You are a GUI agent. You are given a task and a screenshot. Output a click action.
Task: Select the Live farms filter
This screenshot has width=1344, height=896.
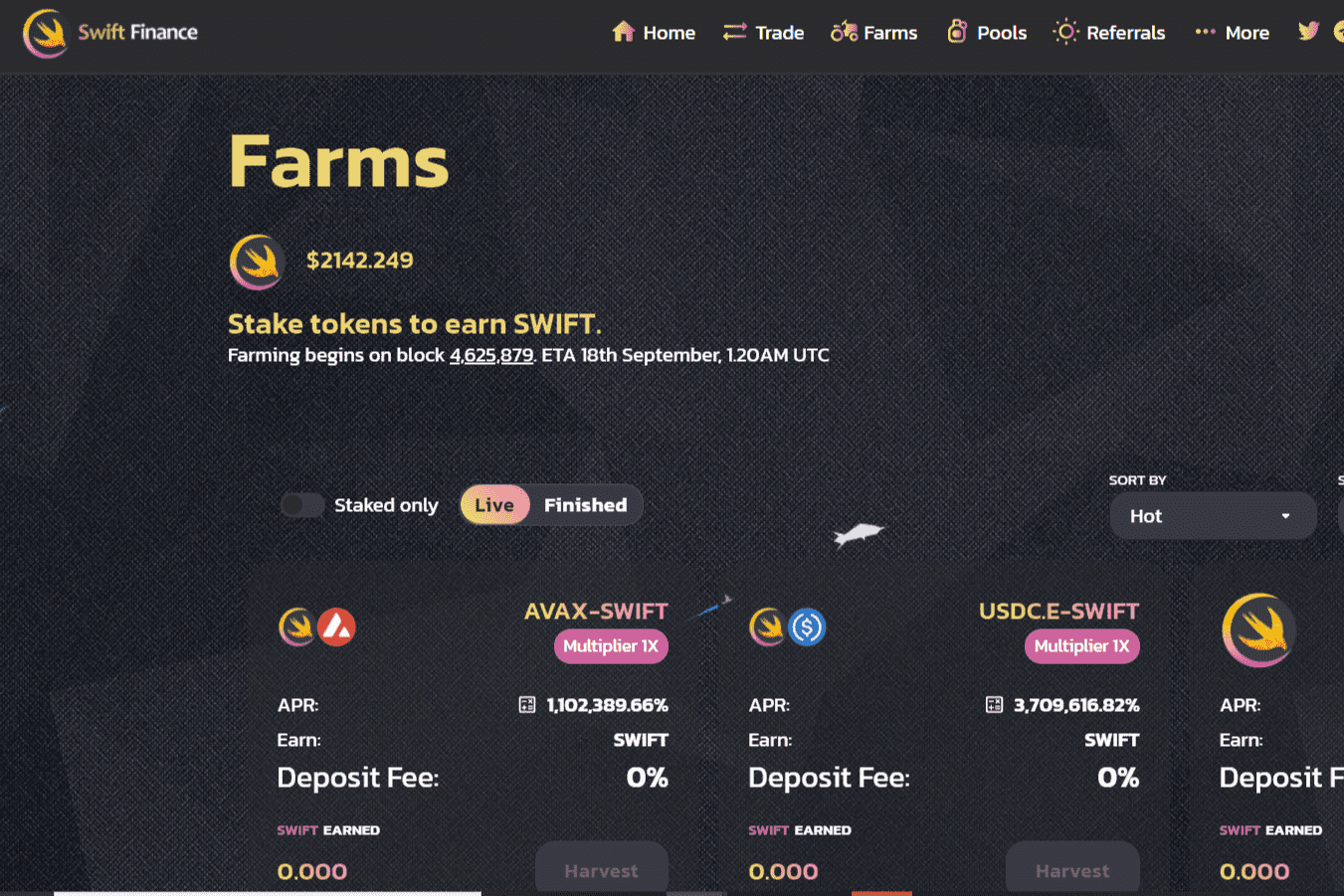[494, 504]
